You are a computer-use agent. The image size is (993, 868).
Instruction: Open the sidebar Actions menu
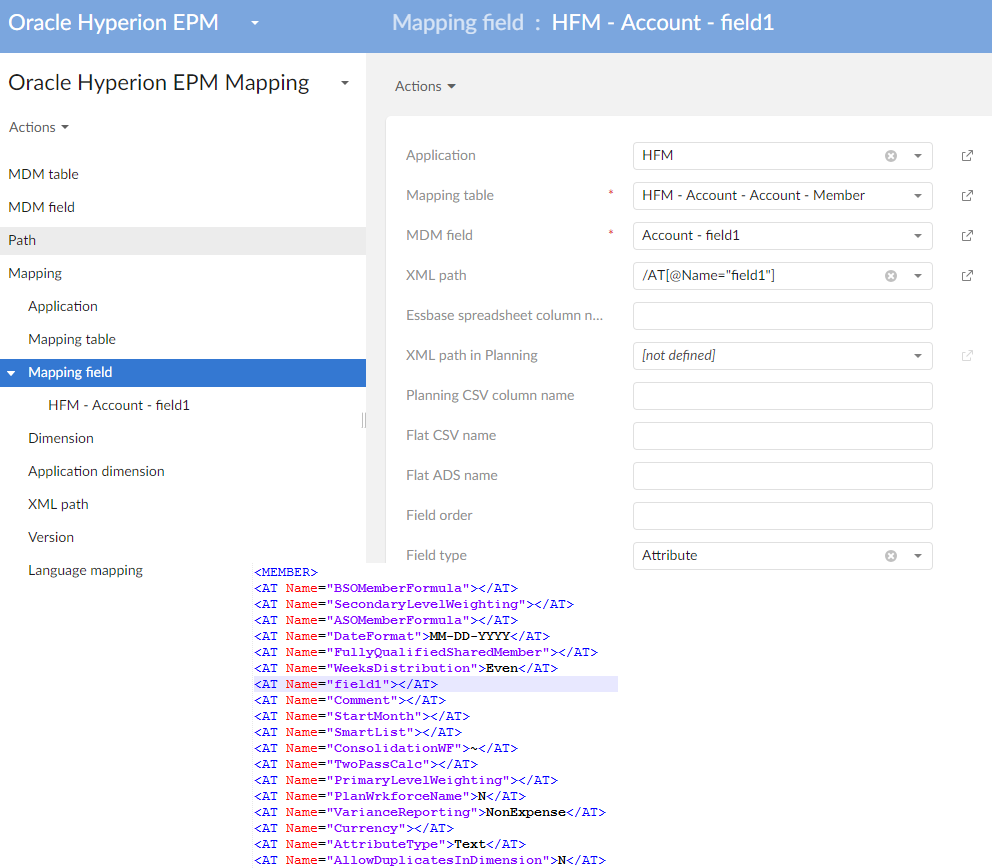39,127
